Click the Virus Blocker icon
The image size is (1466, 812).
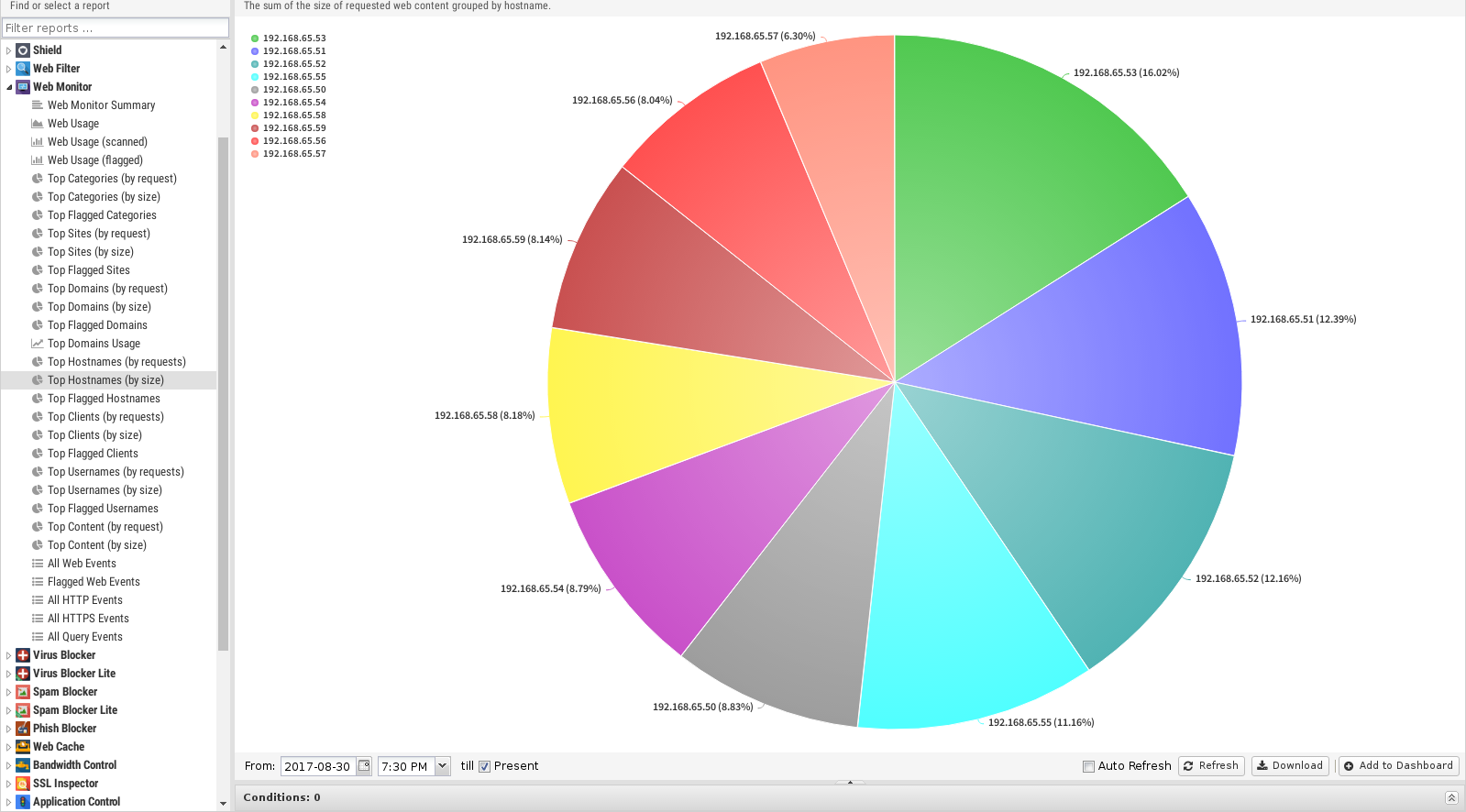coord(23,655)
